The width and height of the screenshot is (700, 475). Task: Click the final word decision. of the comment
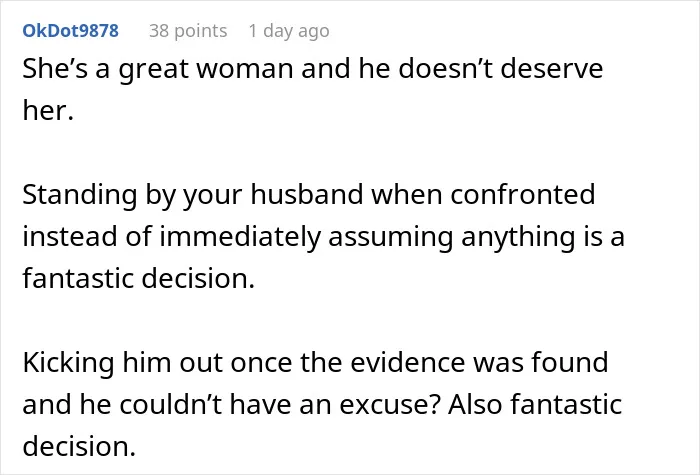pyautogui.click(x=79, y=446)
